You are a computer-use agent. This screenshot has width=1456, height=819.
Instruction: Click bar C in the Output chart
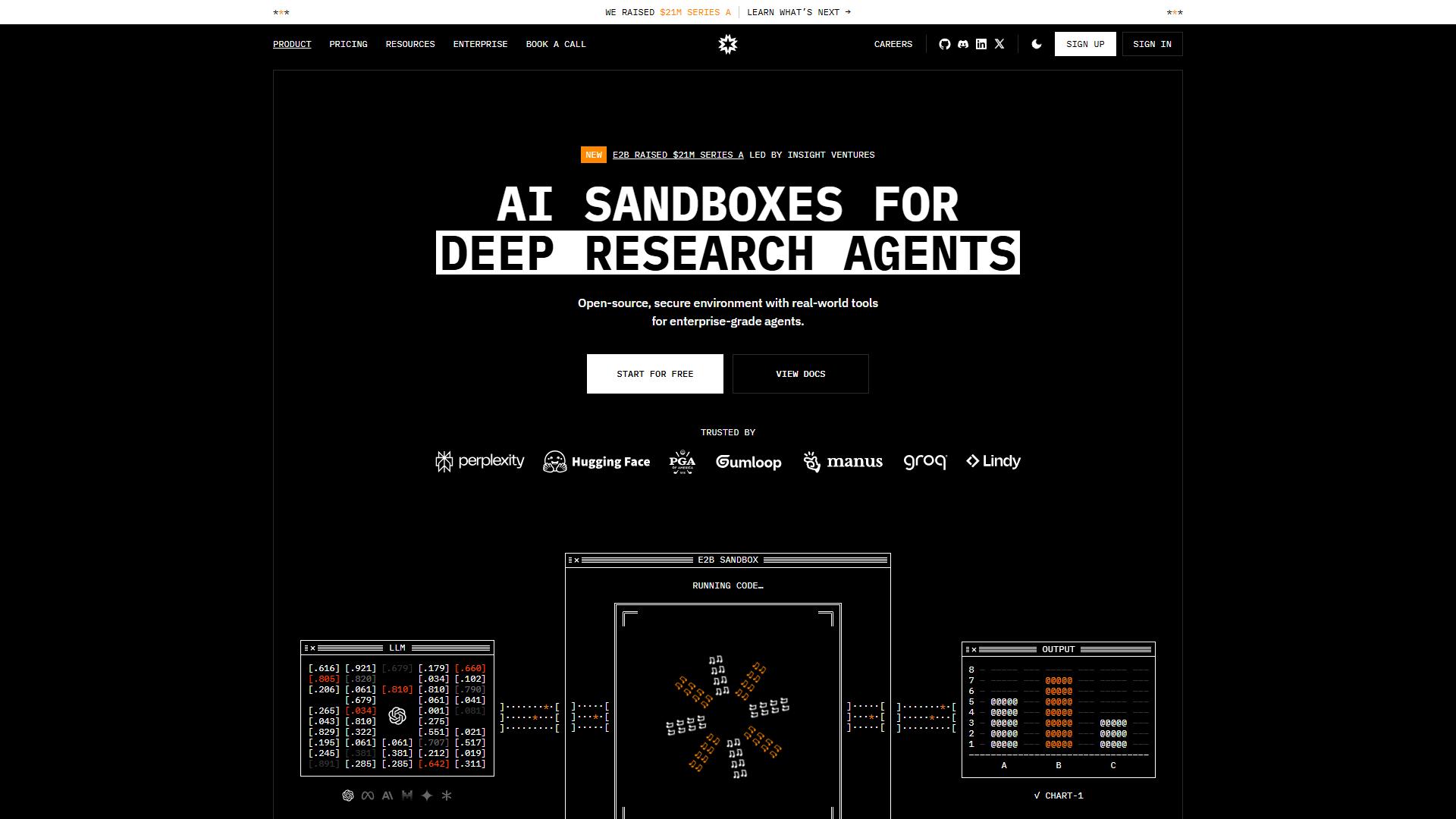pyautogui.click(x=1113, y=734)
